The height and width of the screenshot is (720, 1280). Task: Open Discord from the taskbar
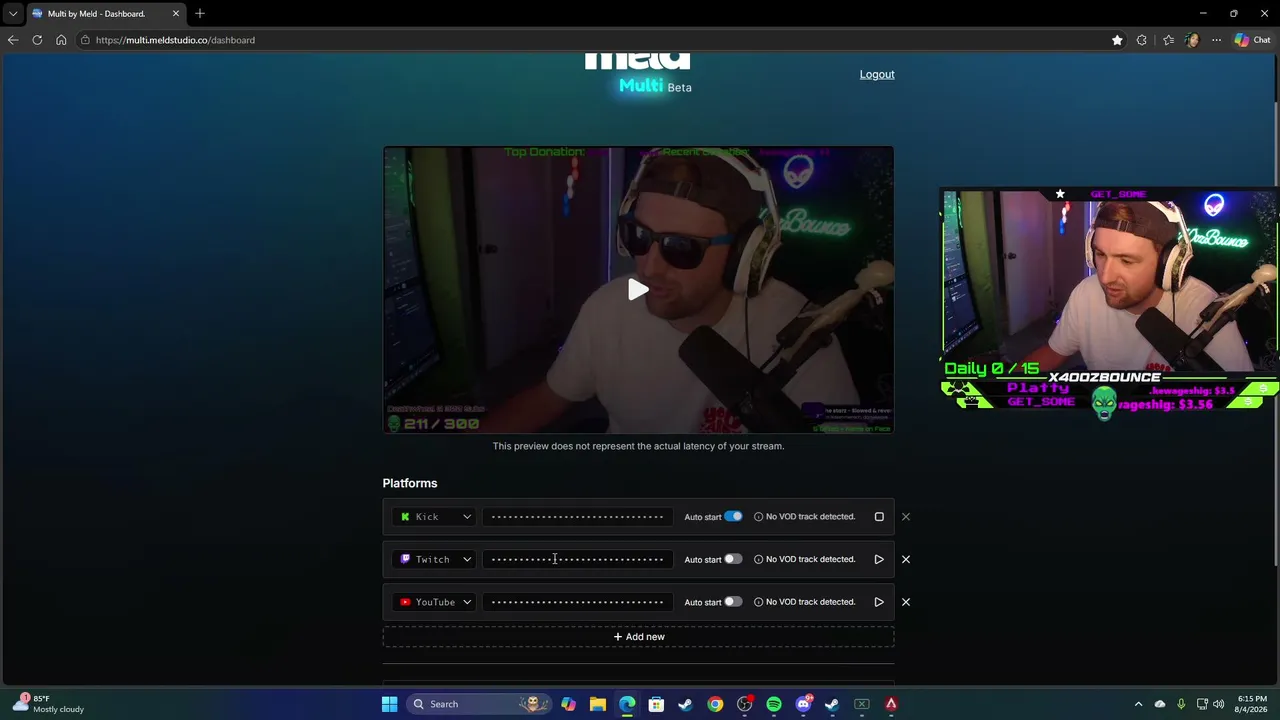point(803,704)
